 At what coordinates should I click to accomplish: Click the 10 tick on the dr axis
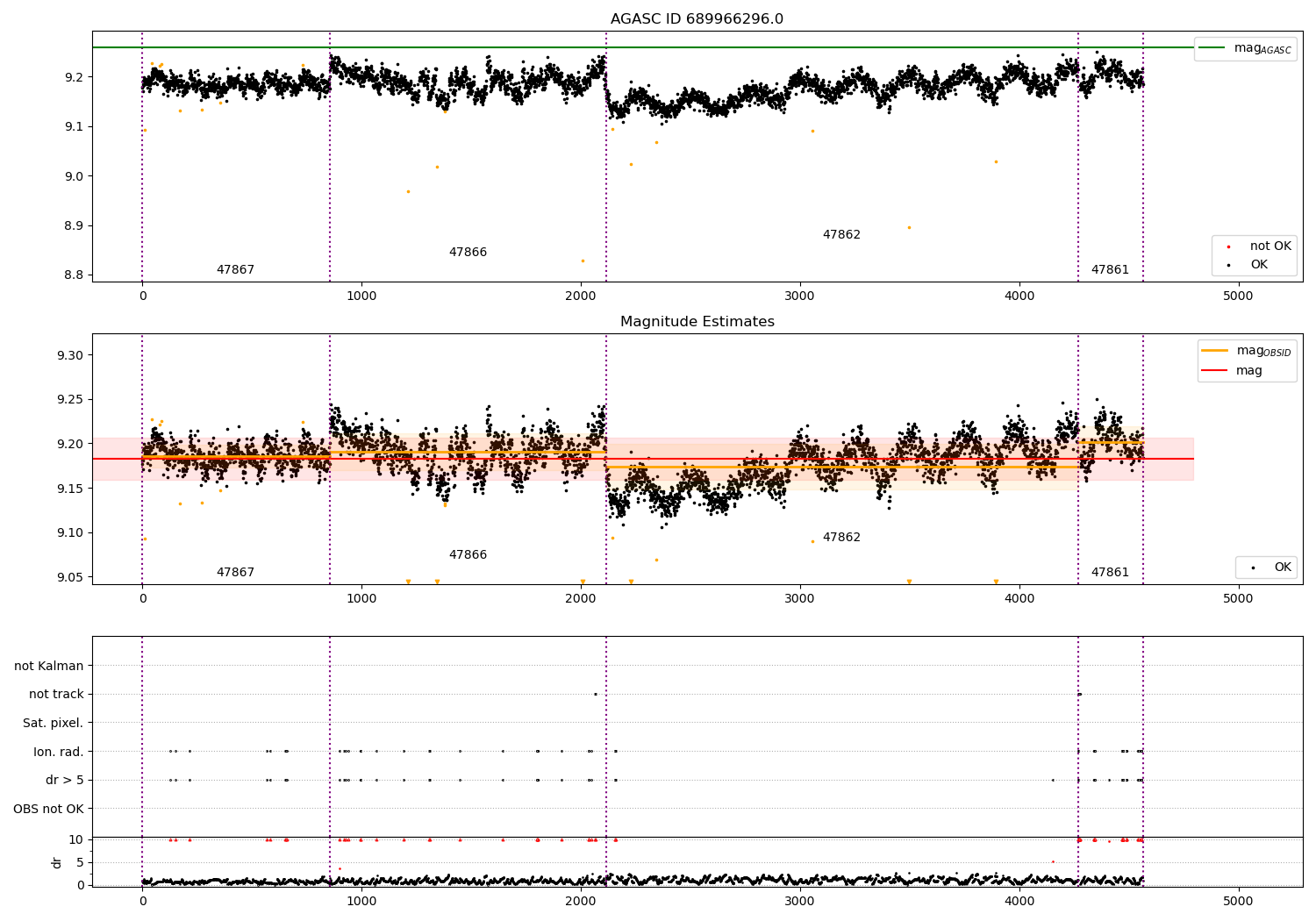(76, 840)
